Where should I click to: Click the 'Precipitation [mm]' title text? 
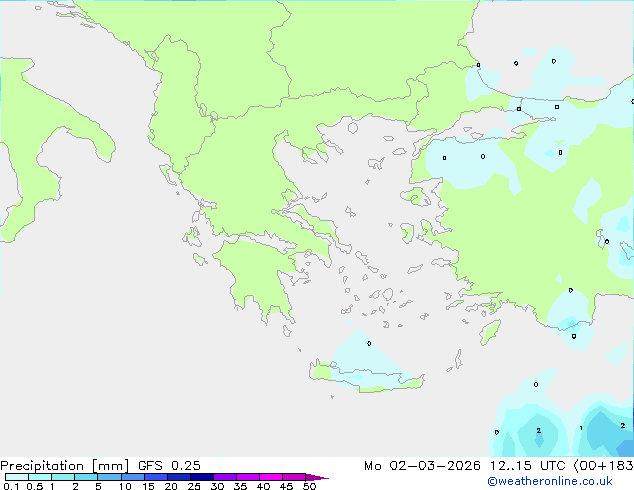tap(64, 466)
